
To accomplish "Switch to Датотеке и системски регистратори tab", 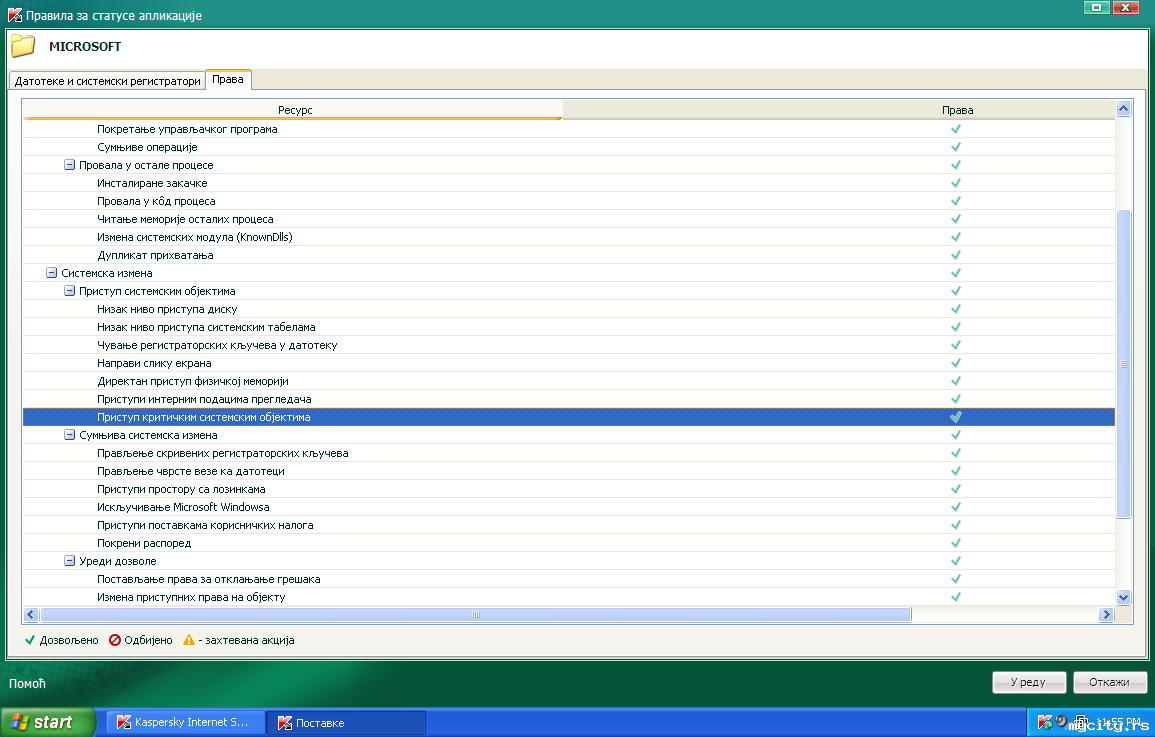I will pyautogui.click(x=108, y=81).
